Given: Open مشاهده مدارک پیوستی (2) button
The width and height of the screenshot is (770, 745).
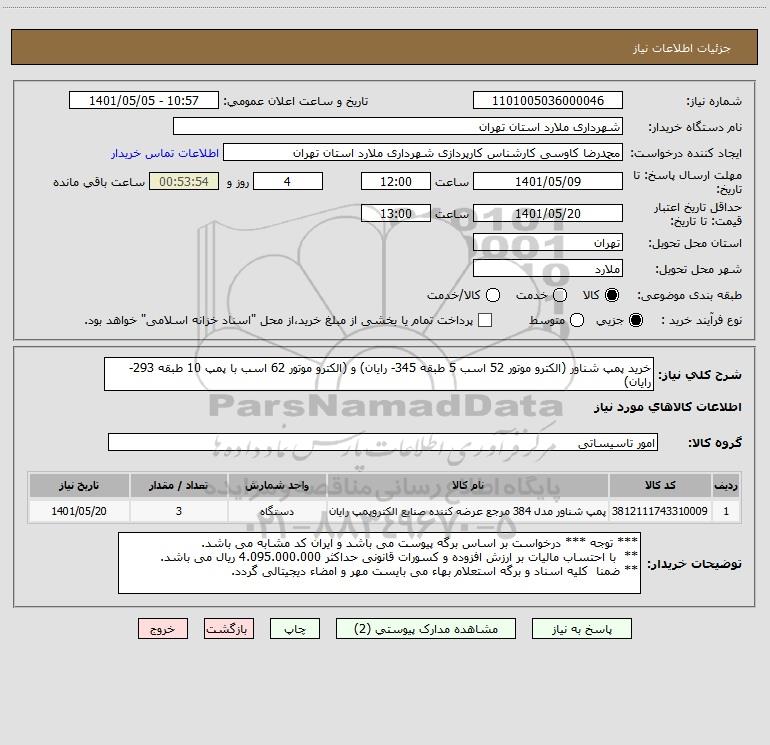Looking at the screenshot, I should [x=426, y=629].
